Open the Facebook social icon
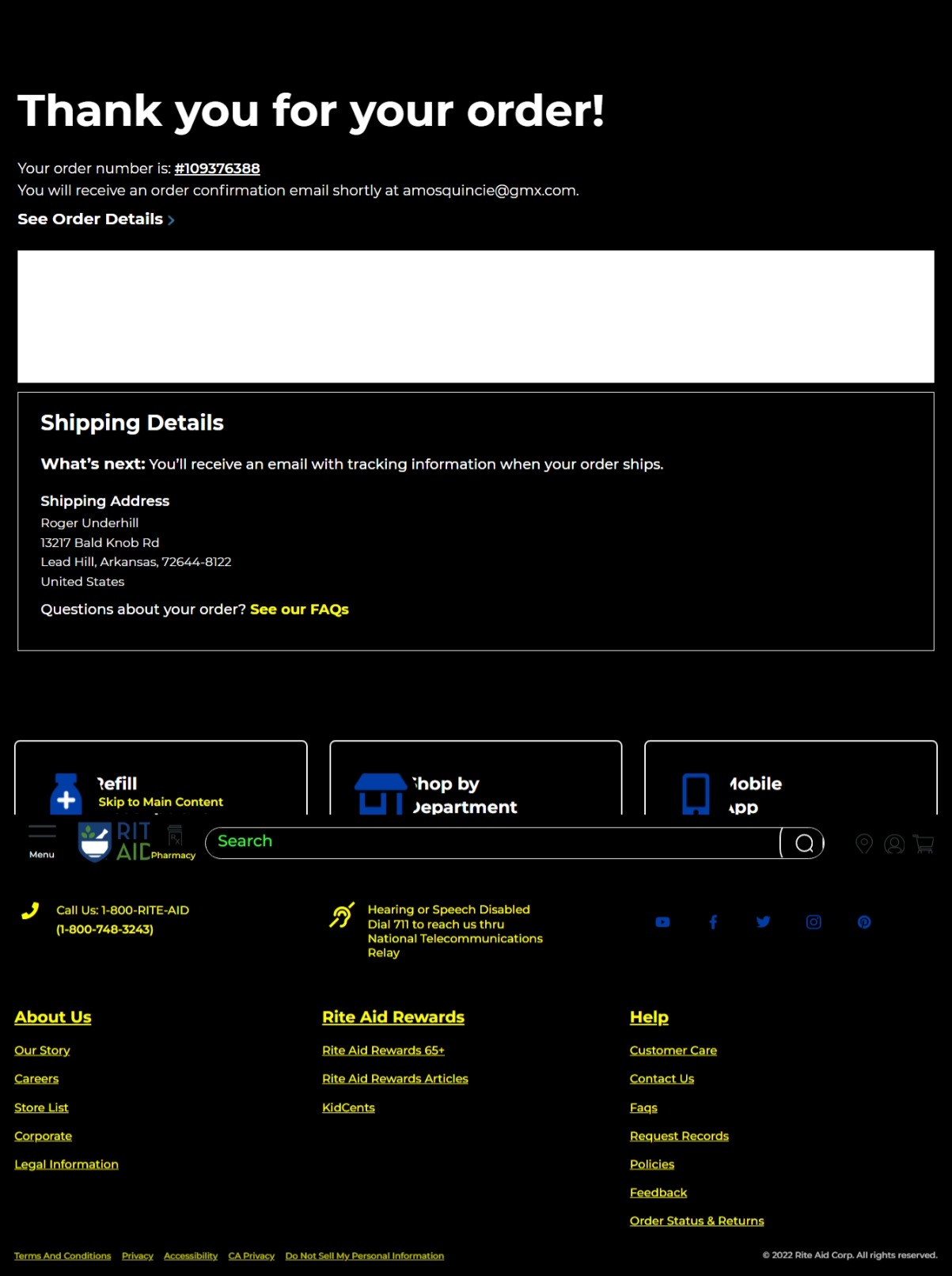 713,922
